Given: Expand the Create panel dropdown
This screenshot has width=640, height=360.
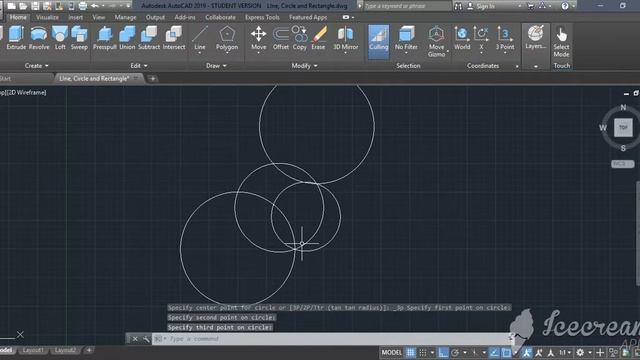Looking at the screenshot, I should (36, 65).
